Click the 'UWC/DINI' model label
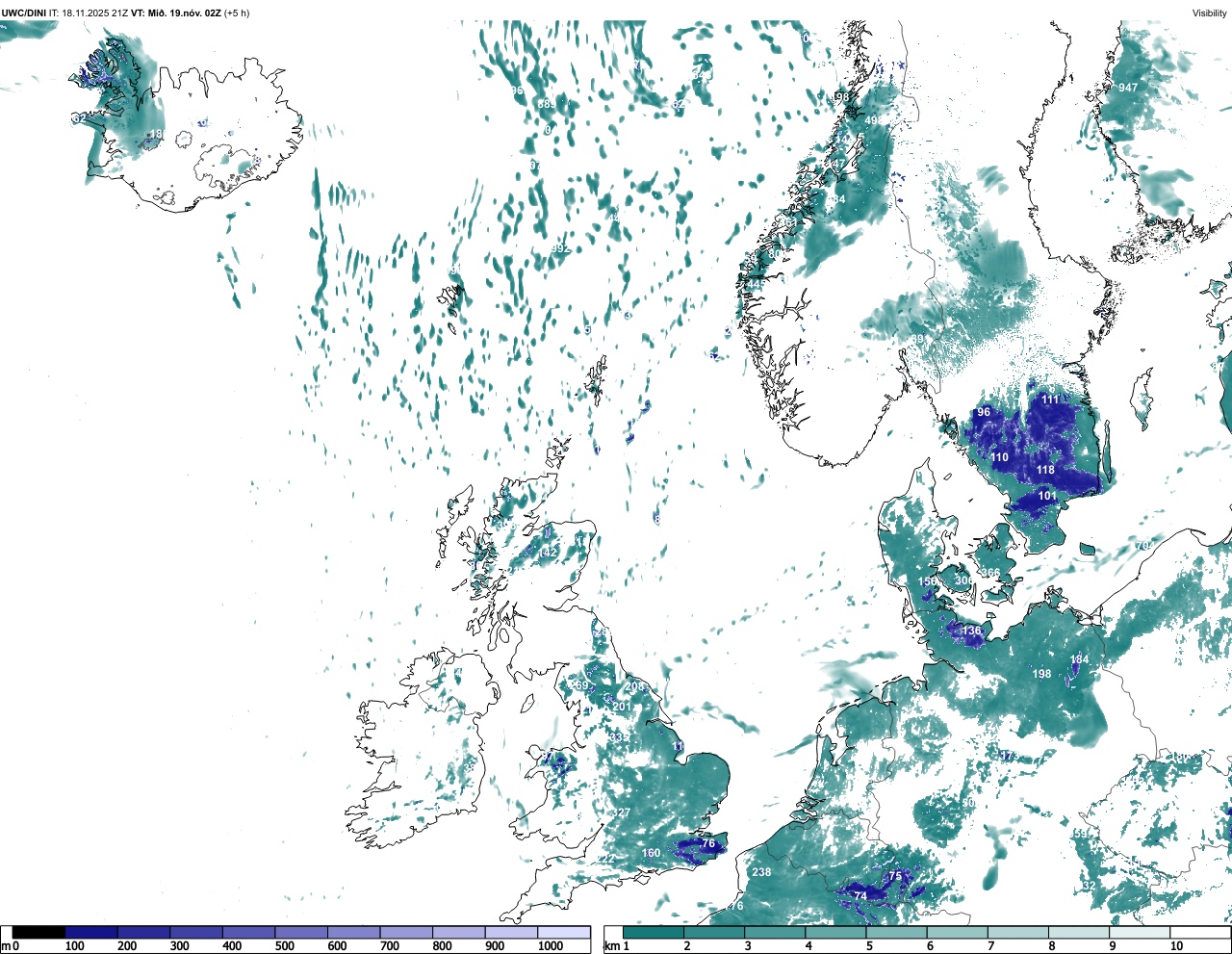The height and width of the screenshot is (954, 1232). 23,13
